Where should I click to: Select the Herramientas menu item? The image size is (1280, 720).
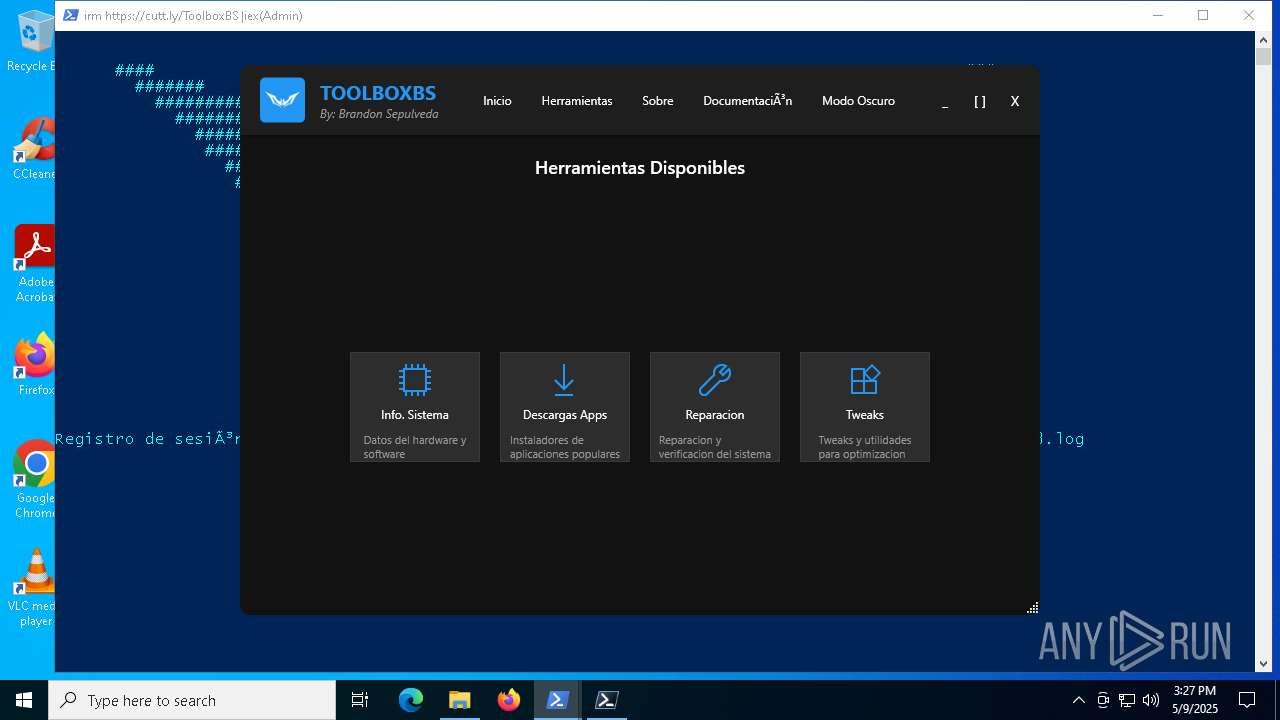point(577,101)
